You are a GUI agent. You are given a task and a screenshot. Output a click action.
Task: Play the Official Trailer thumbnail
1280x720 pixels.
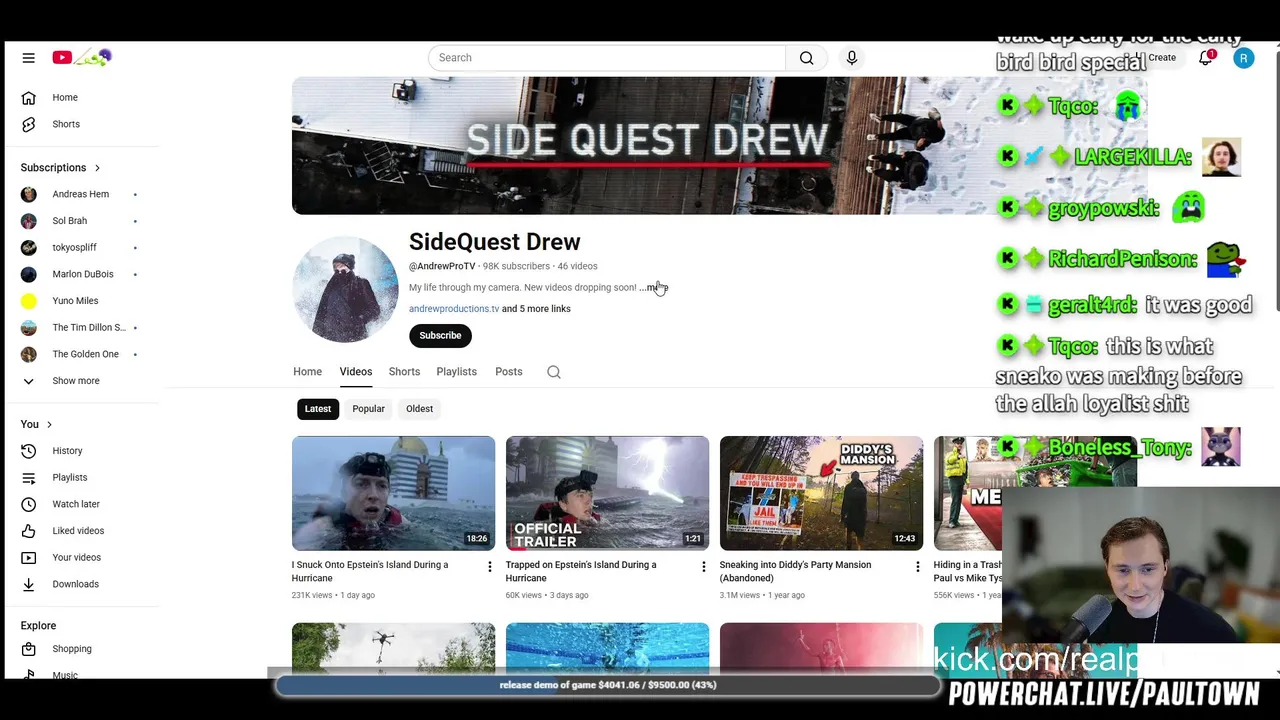click(607, 493)
